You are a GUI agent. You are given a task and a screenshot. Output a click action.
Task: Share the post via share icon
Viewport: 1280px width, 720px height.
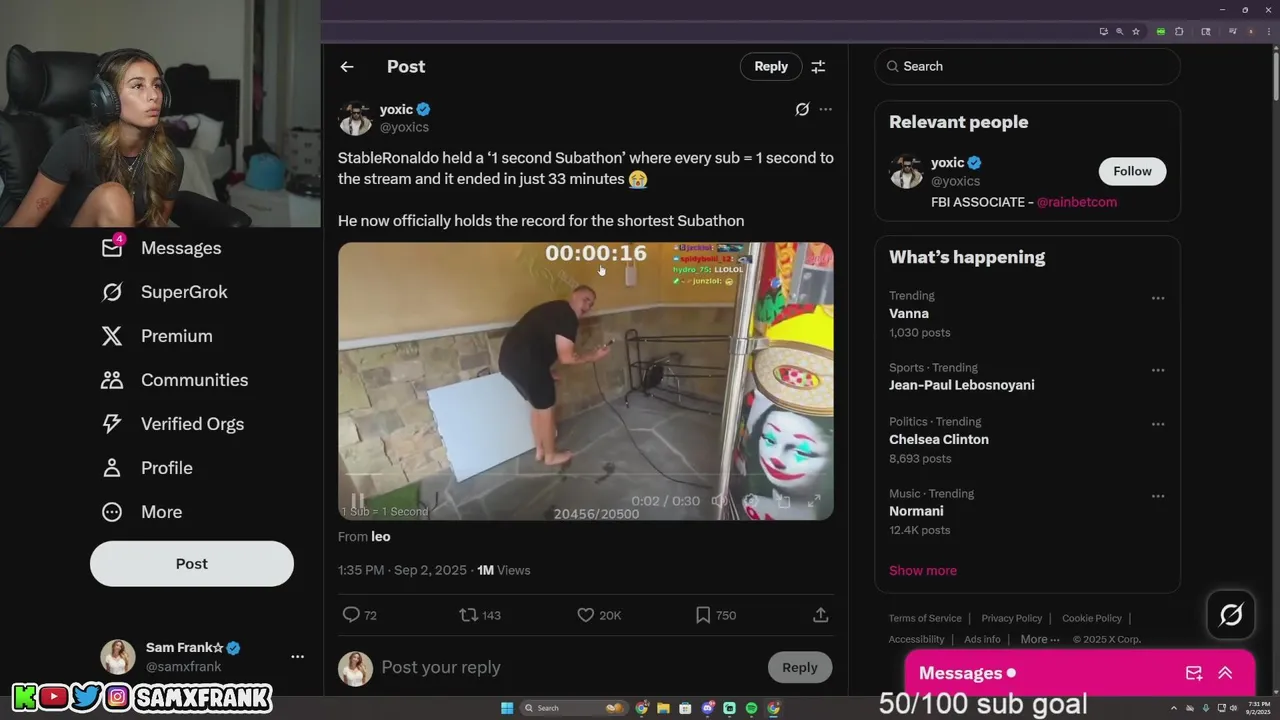(x=820, y=615)
